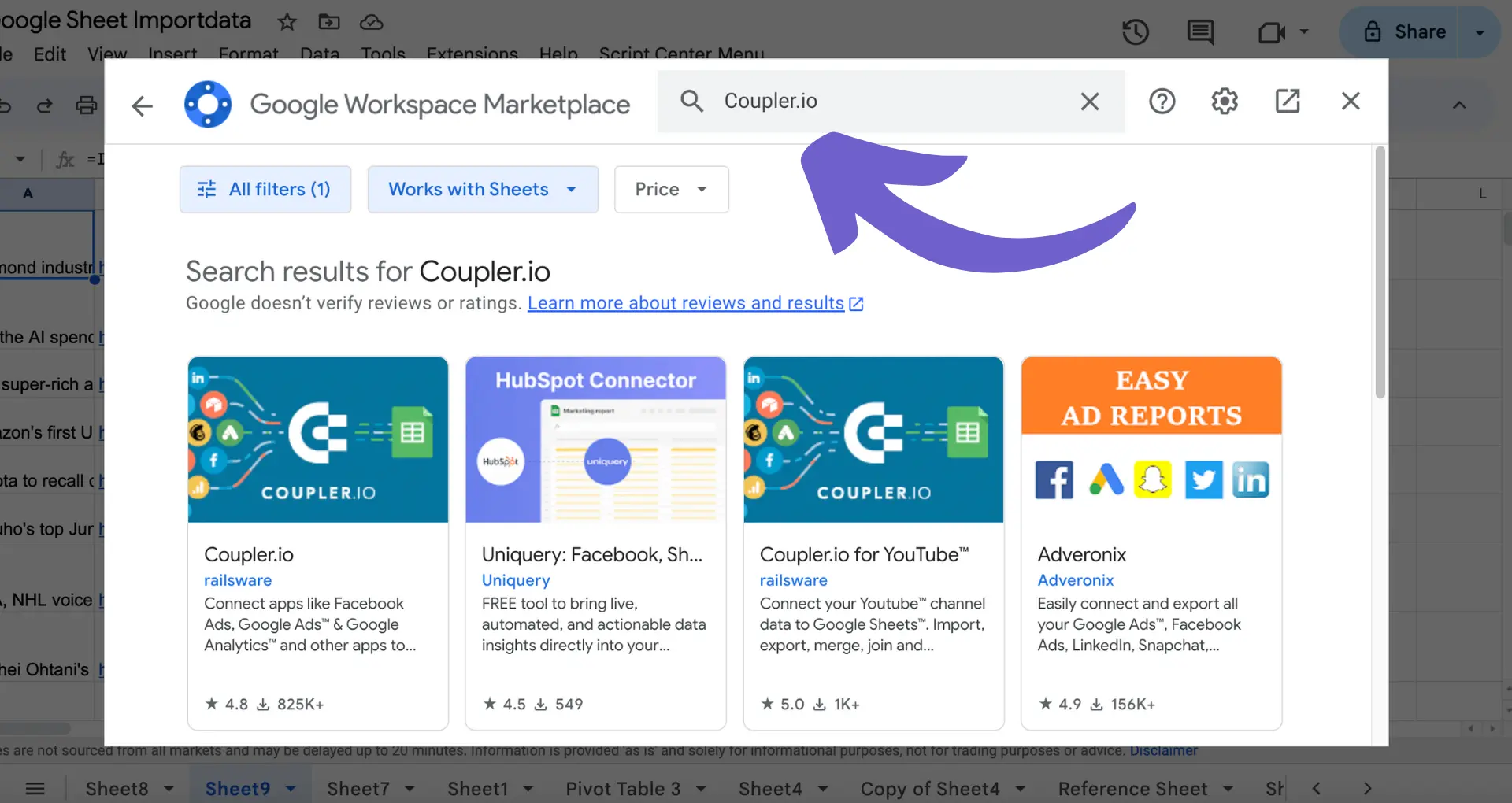1512x803 pixels.
Task: Open the Marketplace in a new window
Action: (1288, 101)
